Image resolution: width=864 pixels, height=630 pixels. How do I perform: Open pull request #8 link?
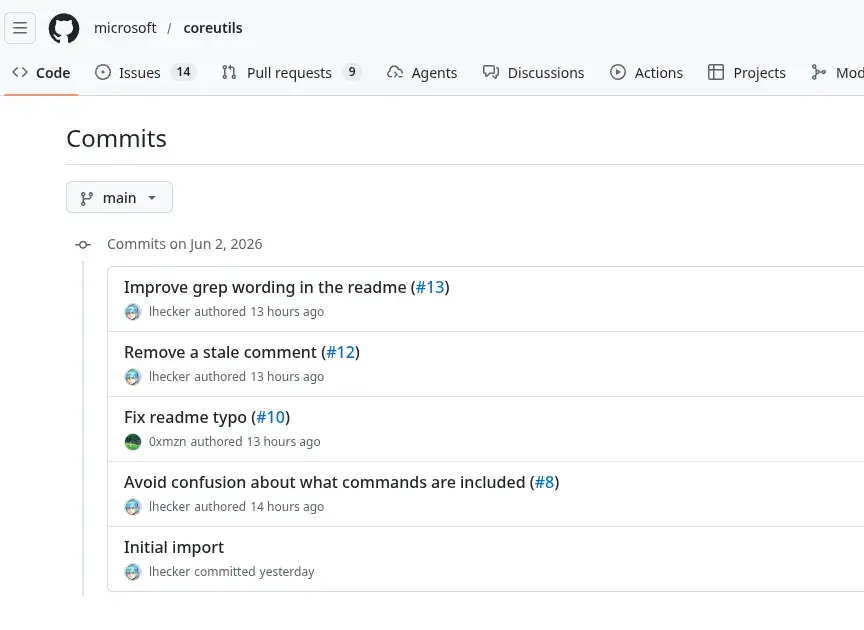pos(544,482)
